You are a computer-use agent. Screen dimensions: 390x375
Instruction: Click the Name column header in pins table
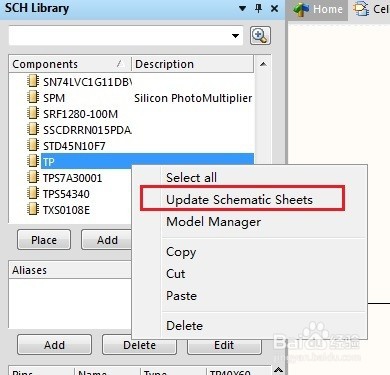click(x=107, y=371)
